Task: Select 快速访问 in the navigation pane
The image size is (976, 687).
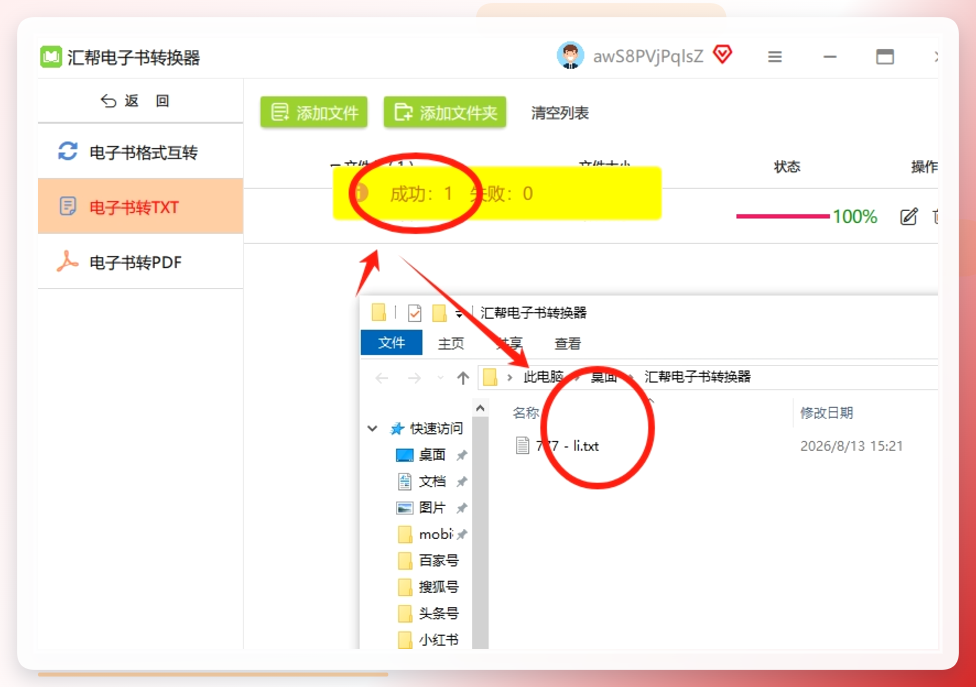Action: coord(436,428)
